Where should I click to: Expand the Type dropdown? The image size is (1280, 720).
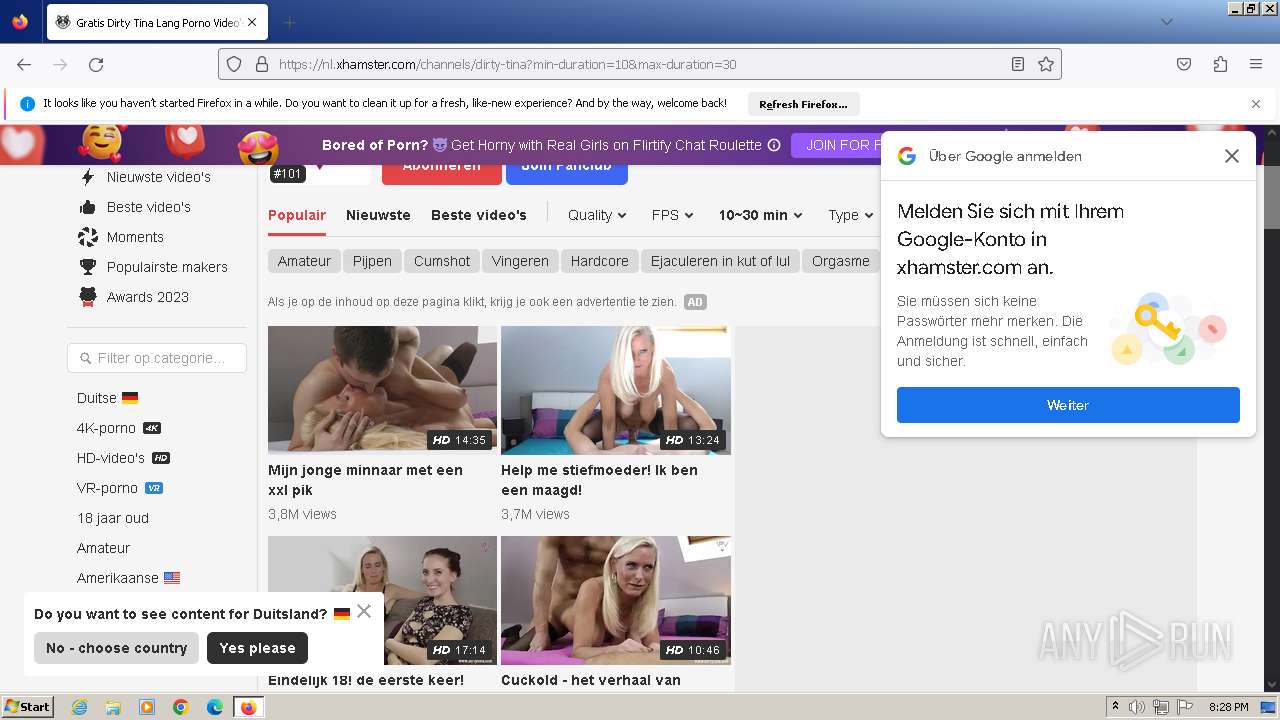(x=851, y=215)
